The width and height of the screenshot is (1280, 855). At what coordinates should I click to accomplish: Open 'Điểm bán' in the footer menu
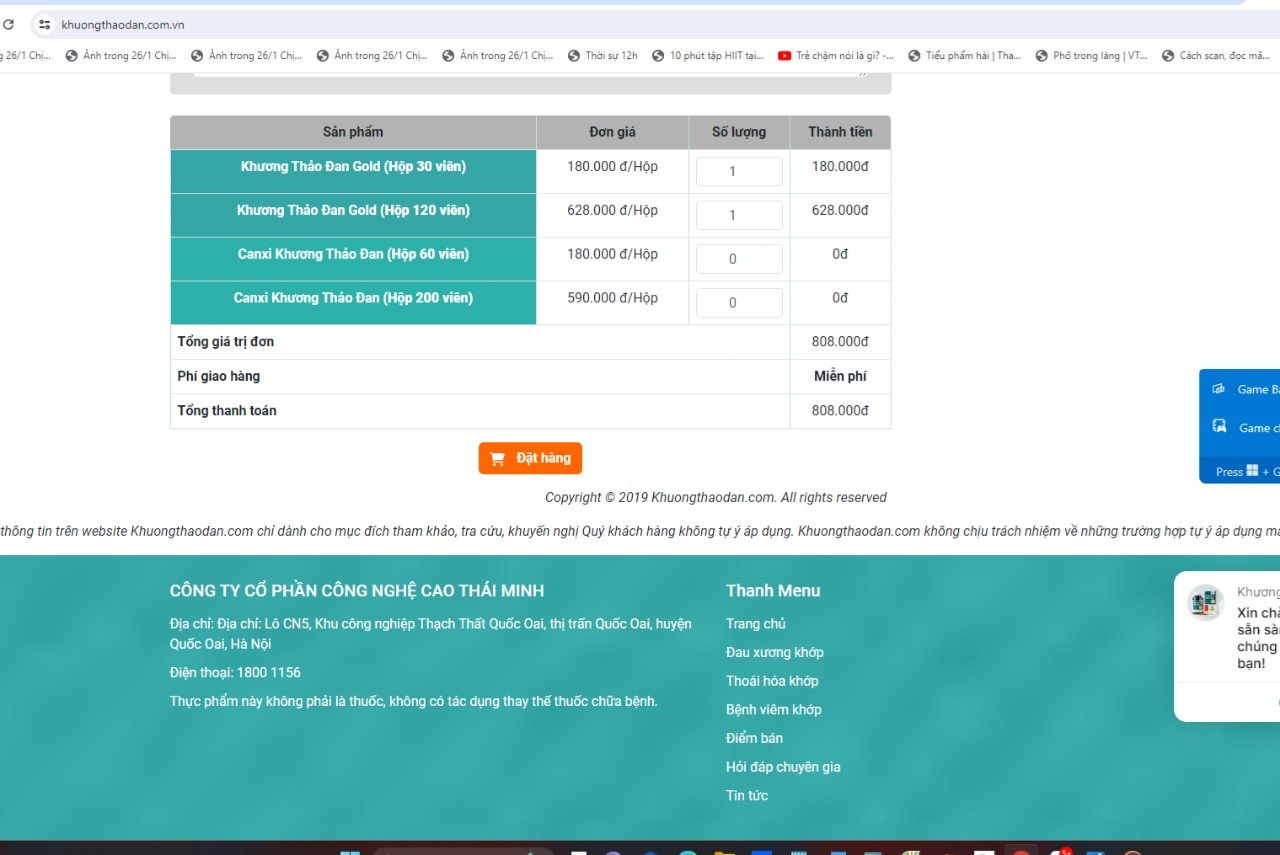click(755, 739)
